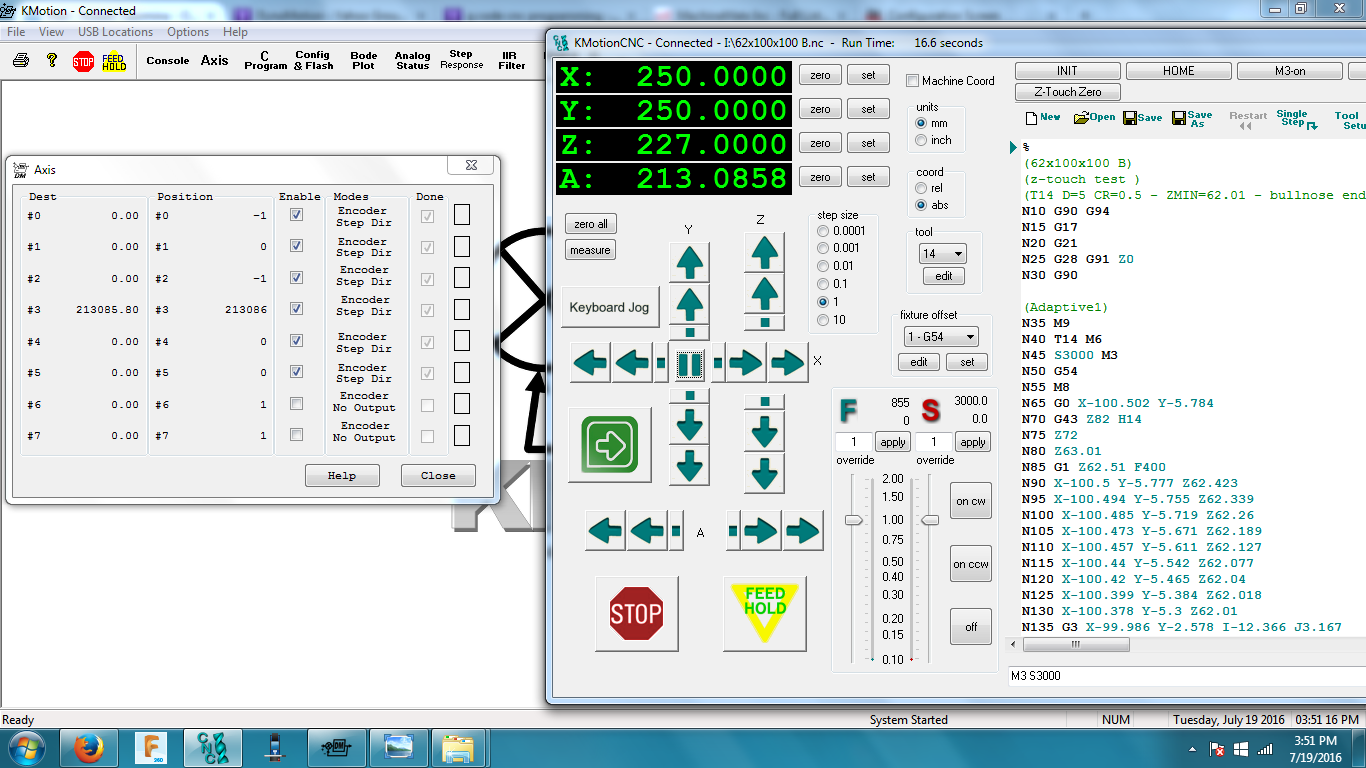Open the USB Locations menu
This screenshot has width=1366, height=768.
tap(115, 32)
